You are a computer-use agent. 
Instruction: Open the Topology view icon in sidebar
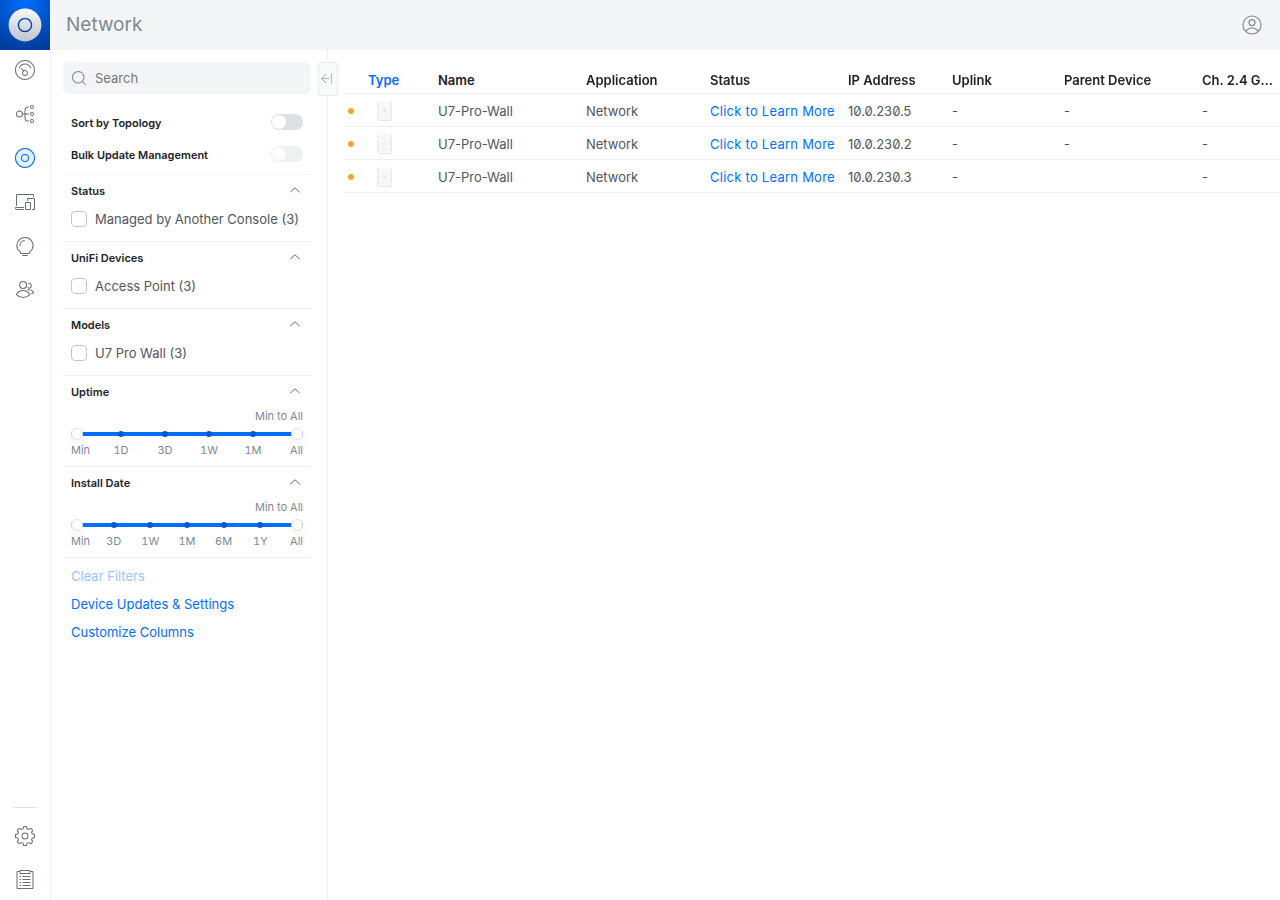point(25,114)
